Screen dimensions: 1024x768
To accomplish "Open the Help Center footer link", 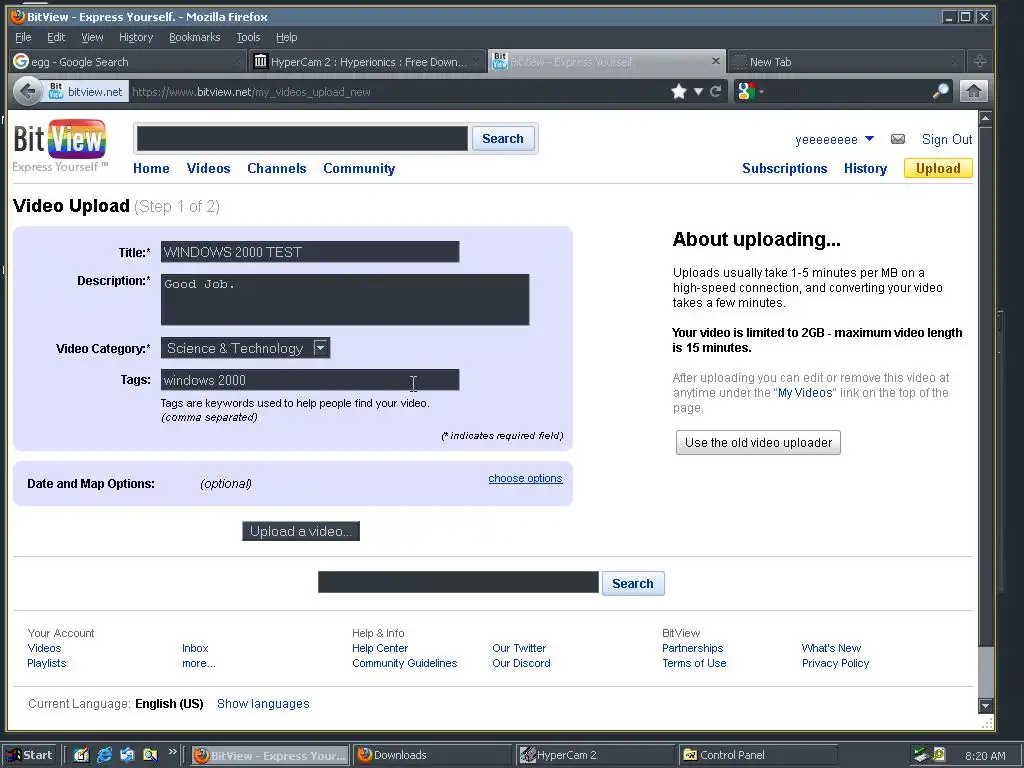I will tap(380, 648).
